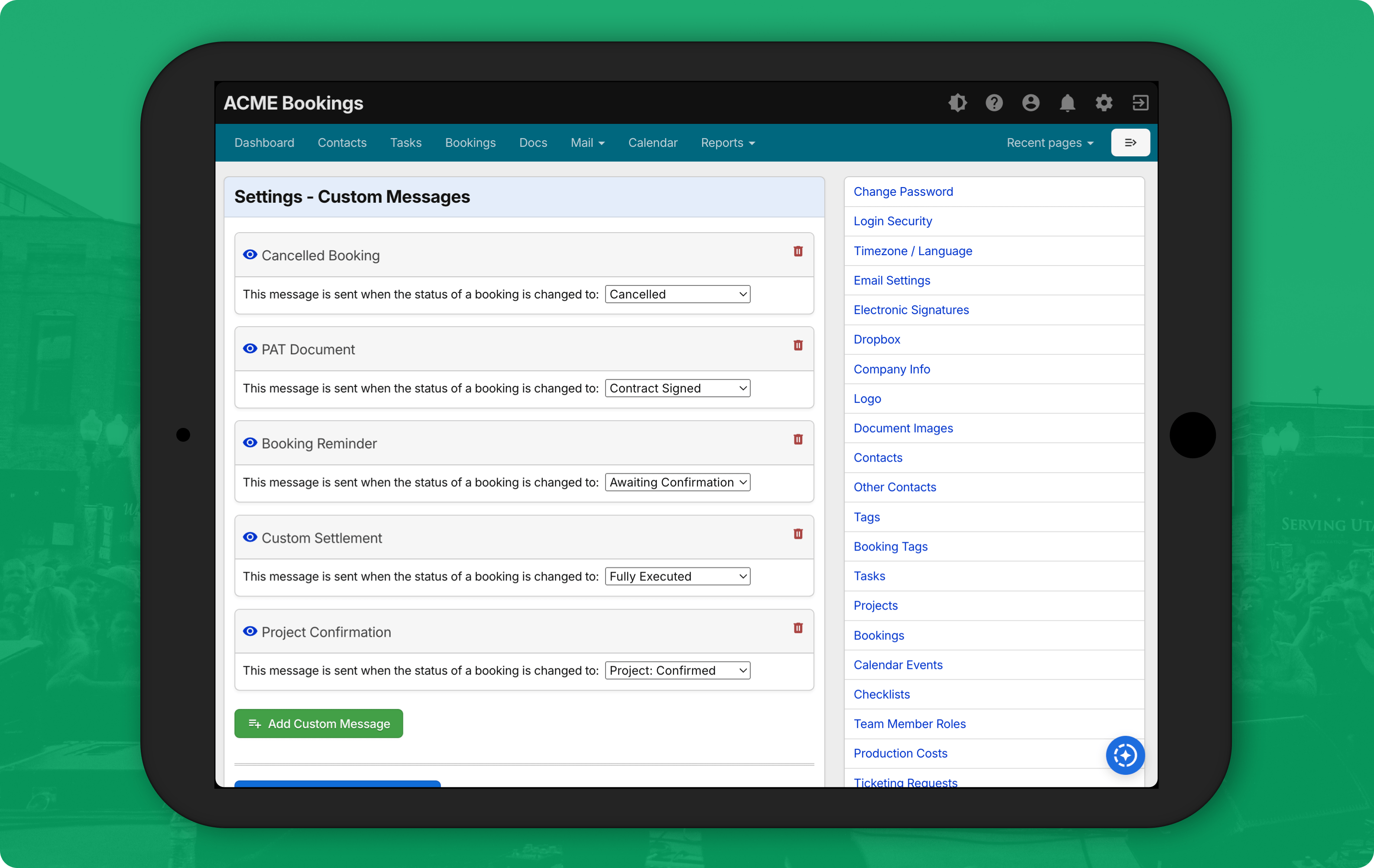Switch to the Bookings tab
The width and height of the screenshot is (1374, 868).
(470, 142)
